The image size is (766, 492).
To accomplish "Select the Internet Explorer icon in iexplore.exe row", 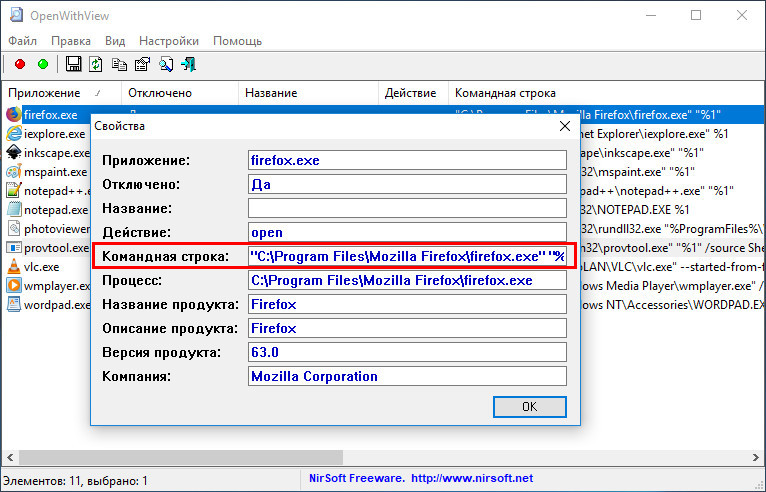I will [x=14, y=133].
